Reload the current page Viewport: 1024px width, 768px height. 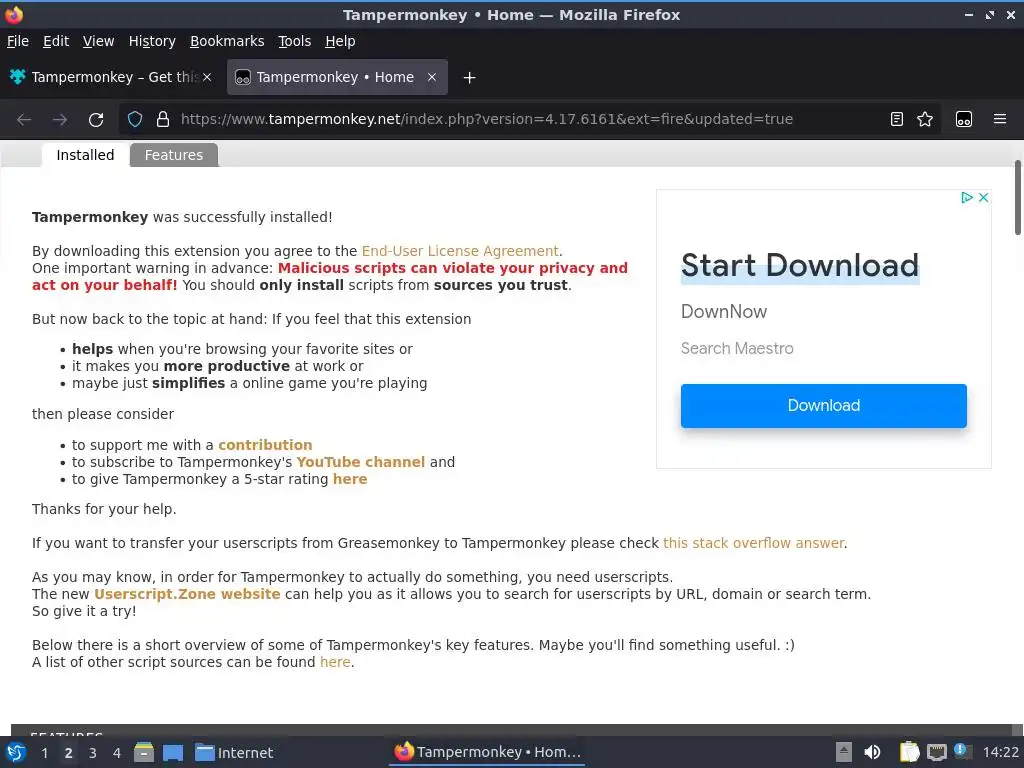pyautogui.click(x=96, y=120)
